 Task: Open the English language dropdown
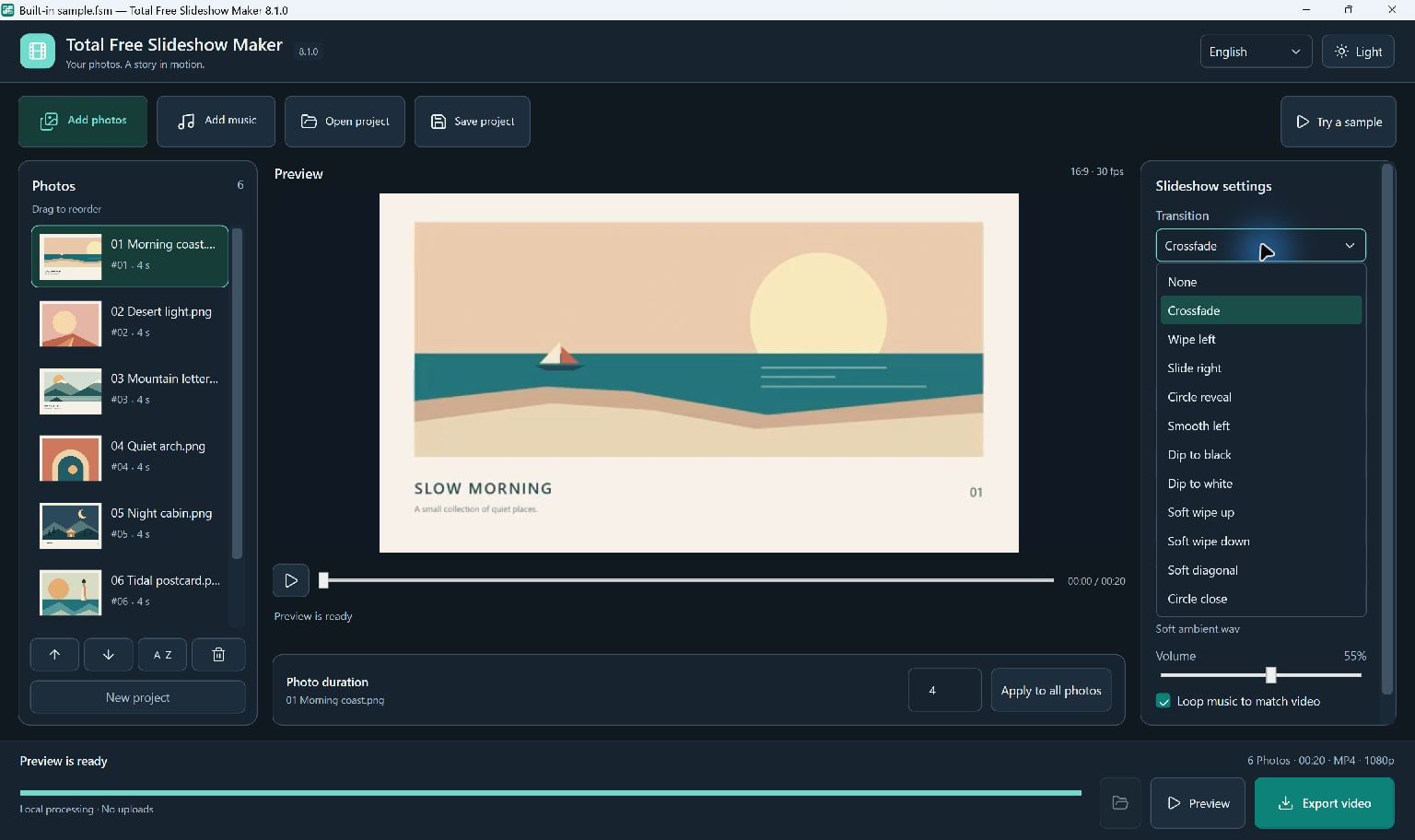pos(1256,52)
